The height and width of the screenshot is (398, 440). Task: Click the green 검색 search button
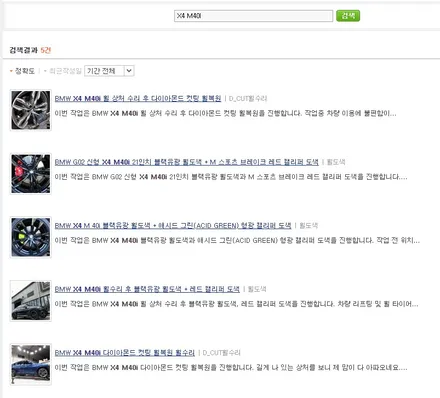pyautogui.click(x=348, y=16)
